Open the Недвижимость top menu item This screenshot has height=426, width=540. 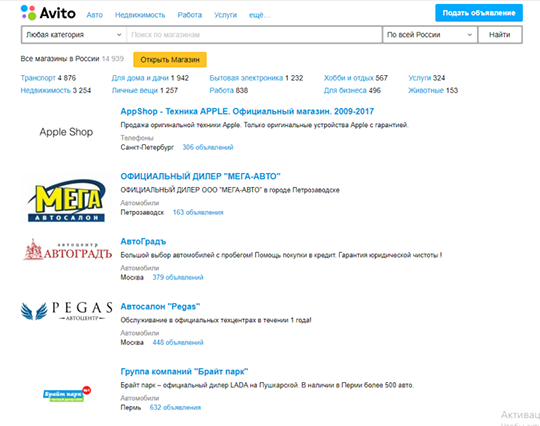pos(140,15)
